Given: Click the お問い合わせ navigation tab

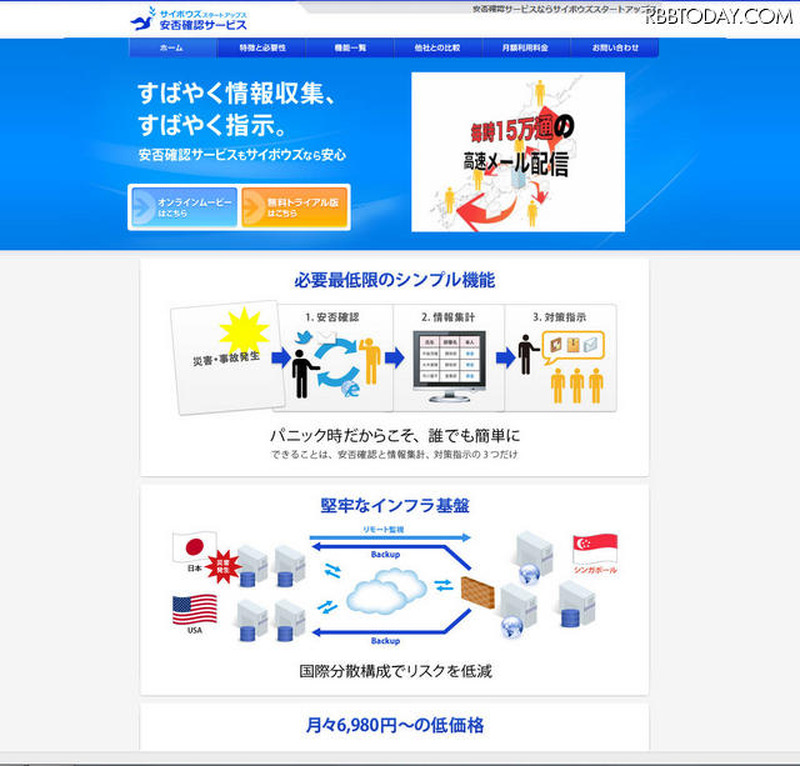Looking at the screenshot, I should (x=614, y=48).
